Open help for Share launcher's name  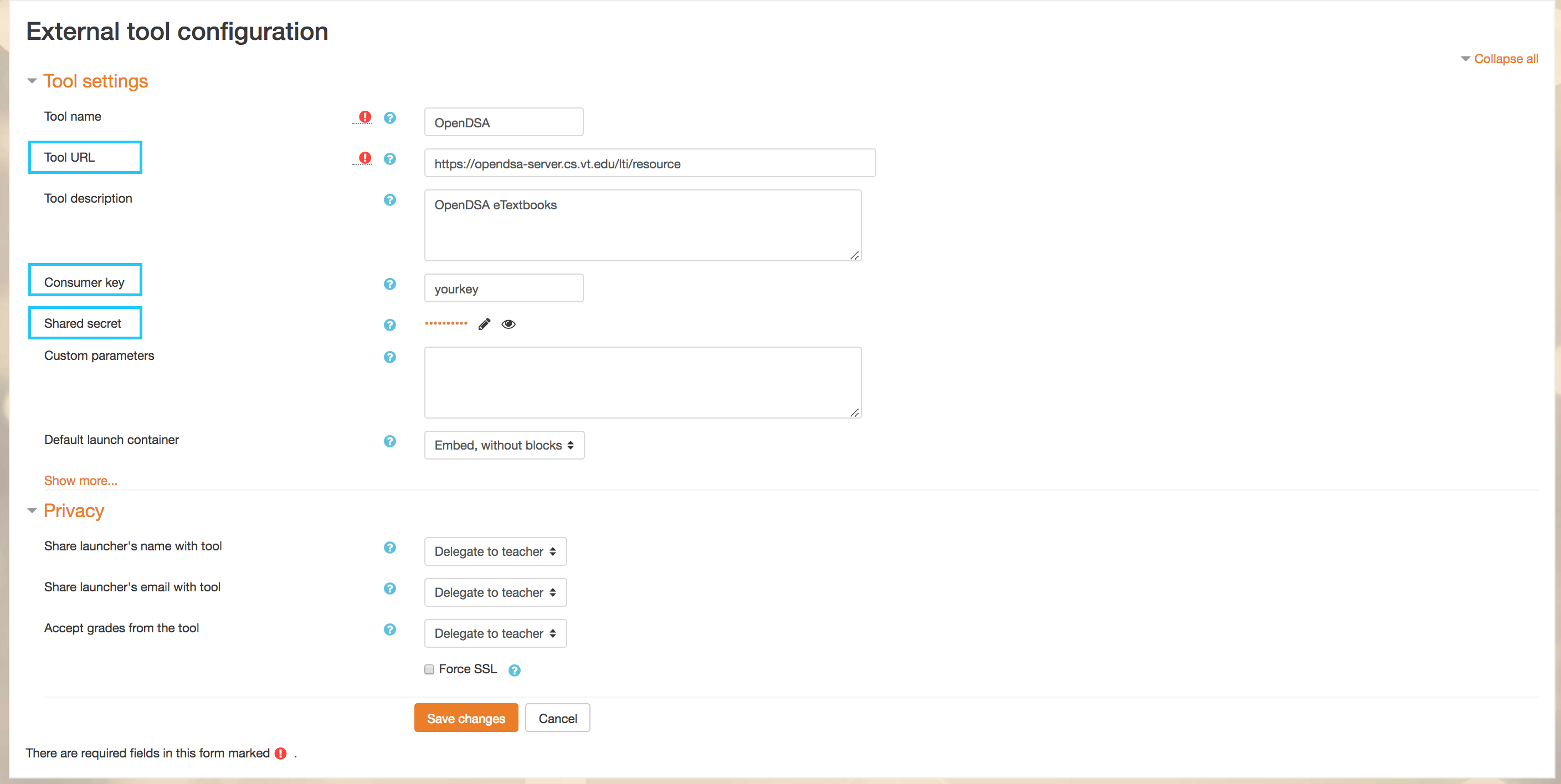pyautogui.click(x=389, y=547)
